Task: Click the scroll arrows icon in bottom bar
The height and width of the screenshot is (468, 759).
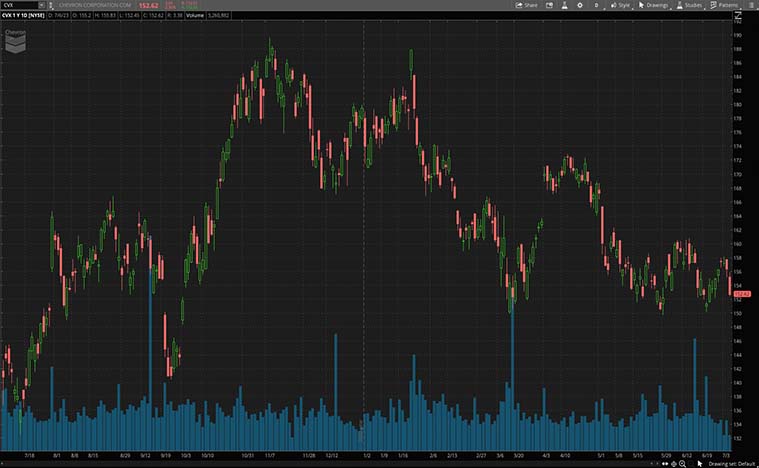Action: (x=665, y=464)
